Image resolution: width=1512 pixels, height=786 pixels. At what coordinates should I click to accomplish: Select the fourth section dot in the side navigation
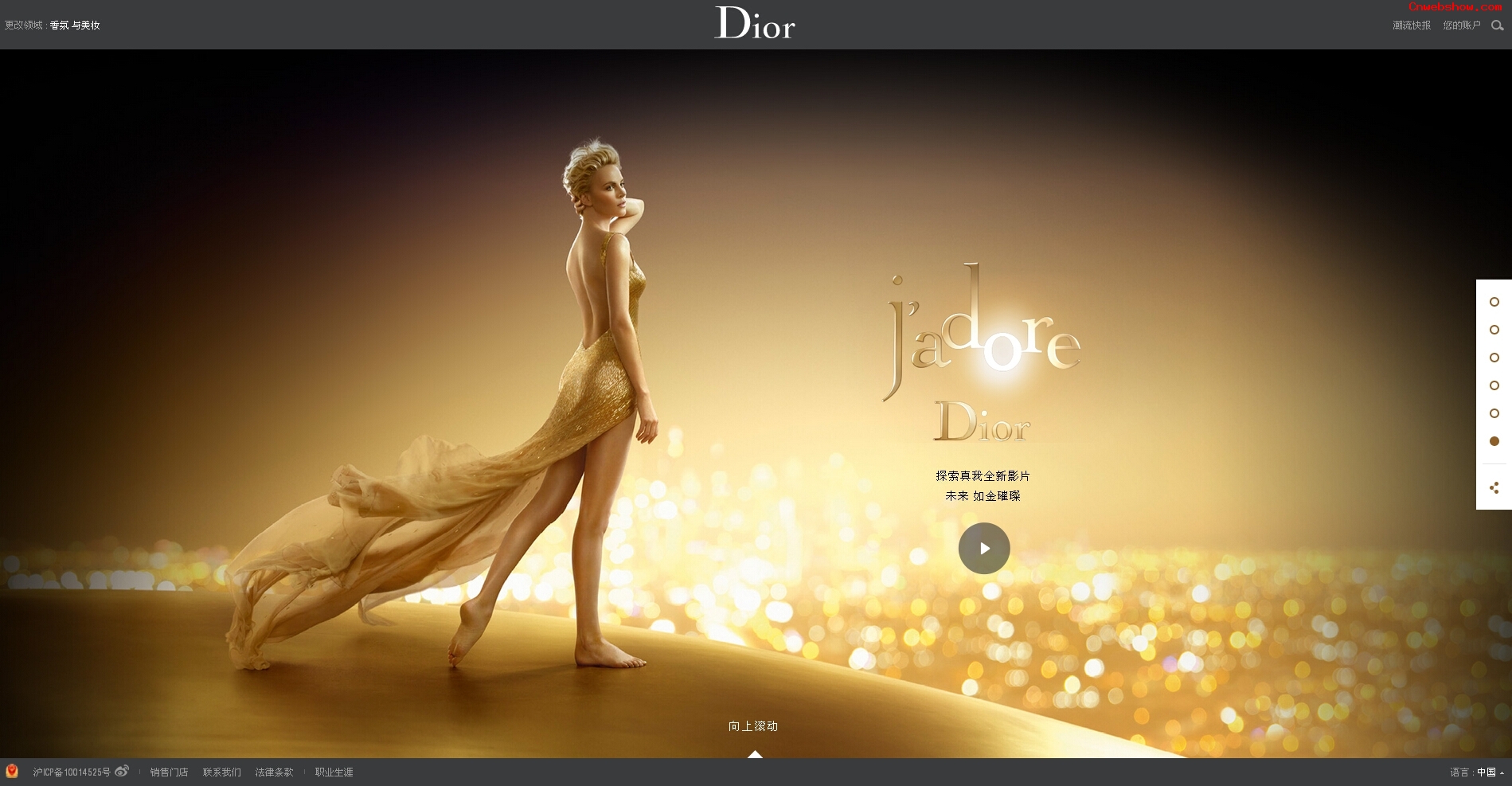pos(1494,385)
